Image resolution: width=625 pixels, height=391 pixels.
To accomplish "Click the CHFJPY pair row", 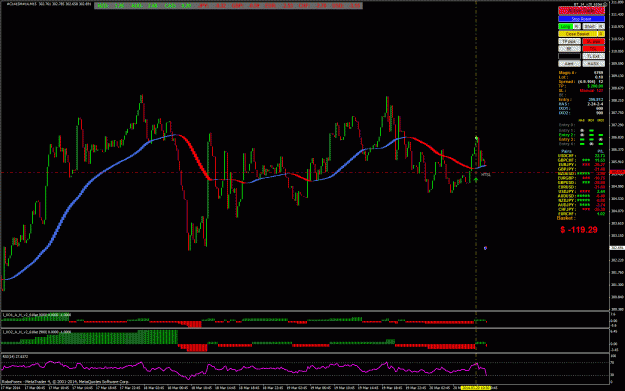I will [x=582, y=209].
